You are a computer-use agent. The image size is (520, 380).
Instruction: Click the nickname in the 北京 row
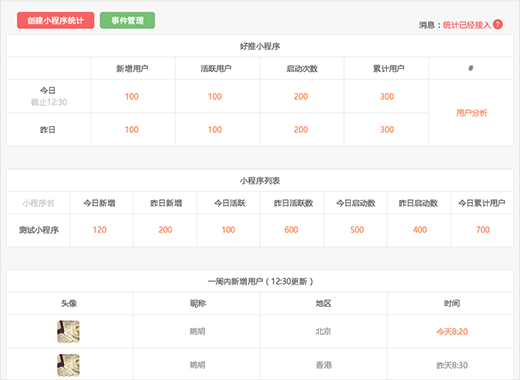pyautogui.click(x=197, y=331)
